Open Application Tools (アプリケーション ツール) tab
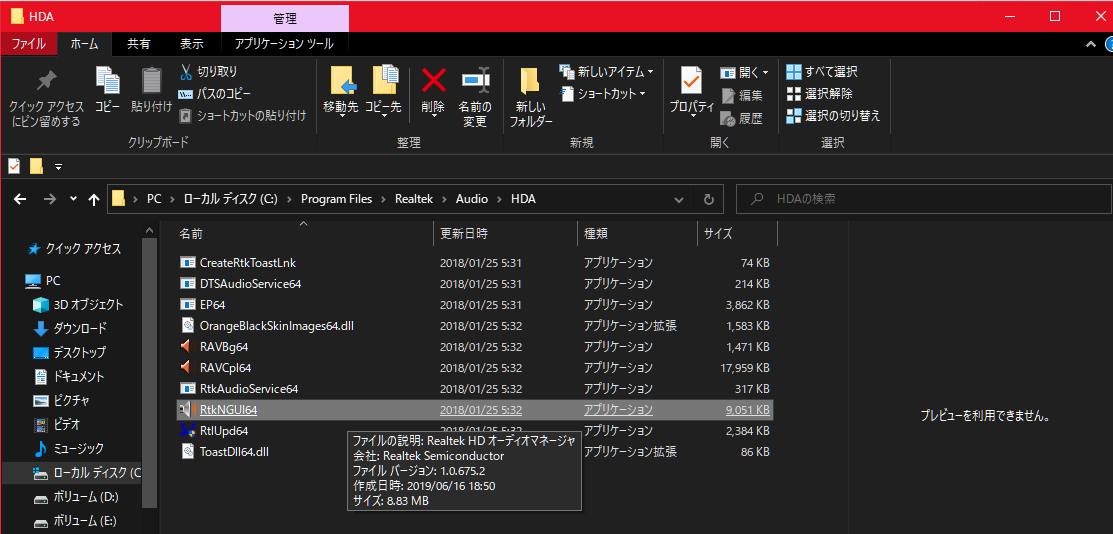Screen dimensions: 1113x534 [x=284, y=44]
